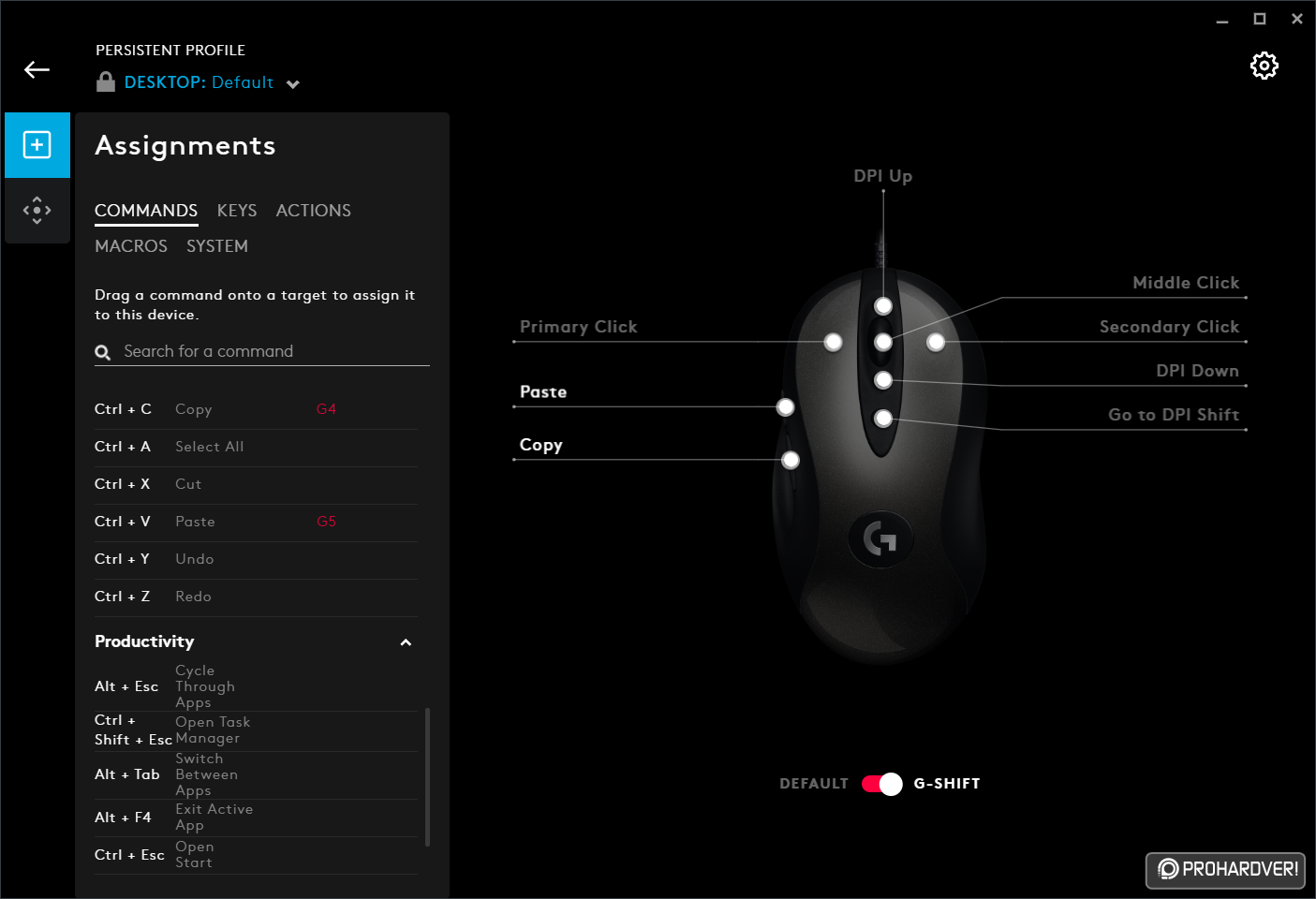Switch to the ACTIONS tab
The height and width of the screenshot is (899, 1316).
314,211
